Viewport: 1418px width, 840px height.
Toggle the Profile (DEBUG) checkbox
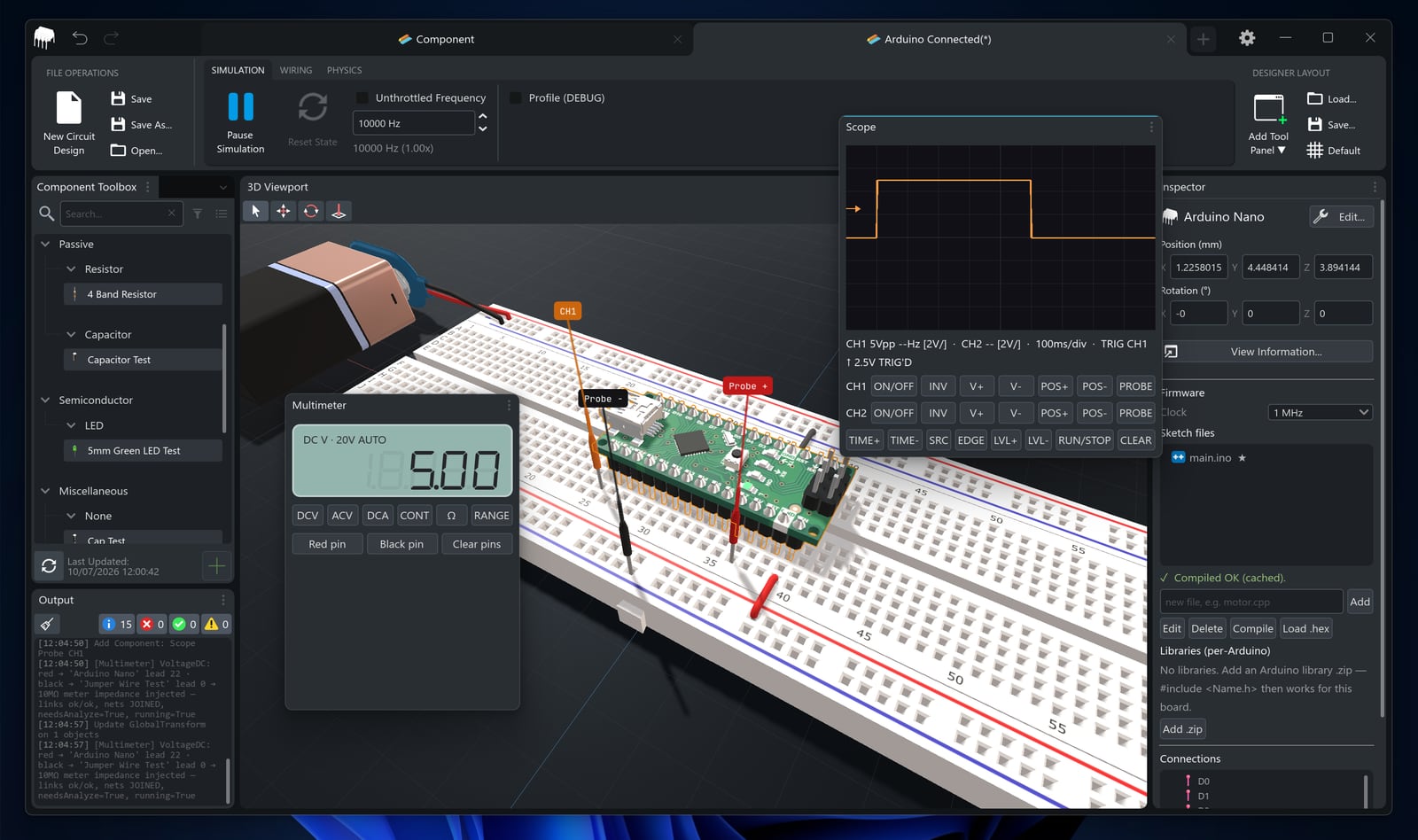pos(515,97)
